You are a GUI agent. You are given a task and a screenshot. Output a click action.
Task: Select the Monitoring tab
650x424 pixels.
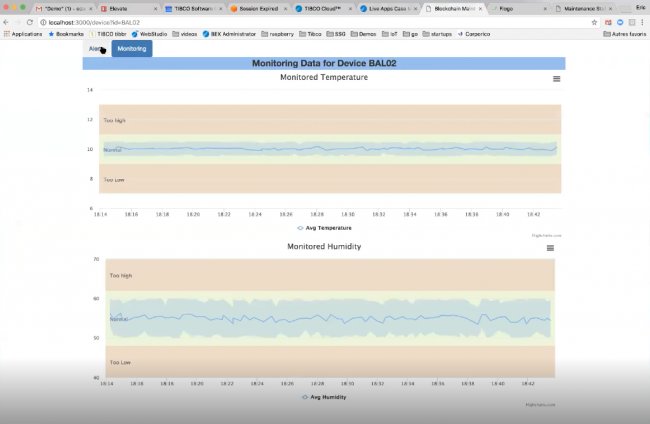131,48
